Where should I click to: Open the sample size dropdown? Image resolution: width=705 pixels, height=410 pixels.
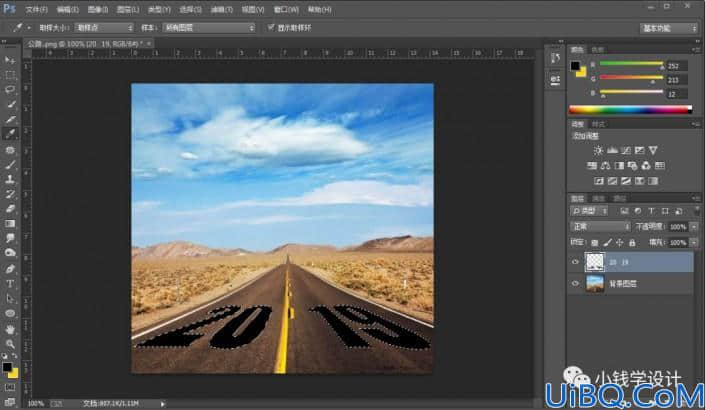tap(104, 28)
